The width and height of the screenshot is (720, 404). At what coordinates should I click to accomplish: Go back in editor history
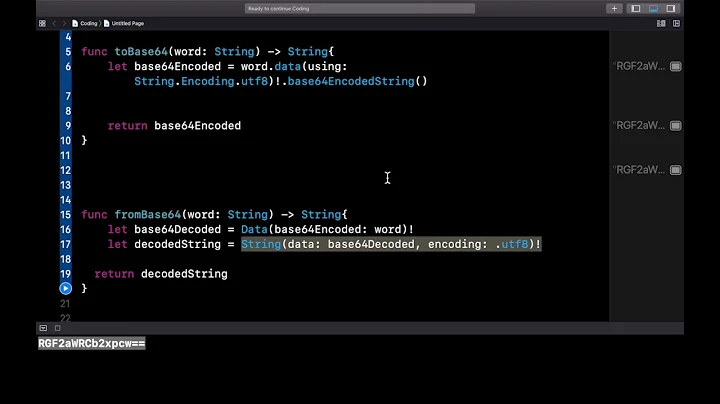pos(54,23)
